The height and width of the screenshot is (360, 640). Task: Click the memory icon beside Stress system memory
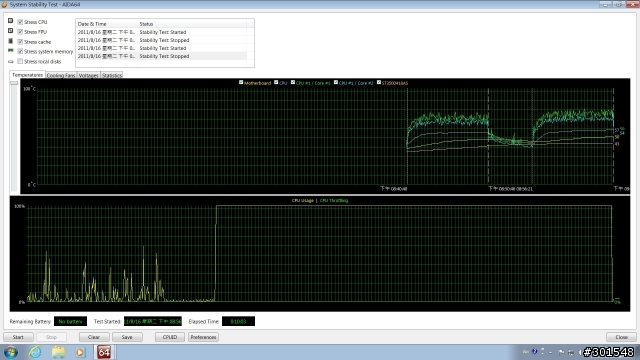(x=11, y=51)
